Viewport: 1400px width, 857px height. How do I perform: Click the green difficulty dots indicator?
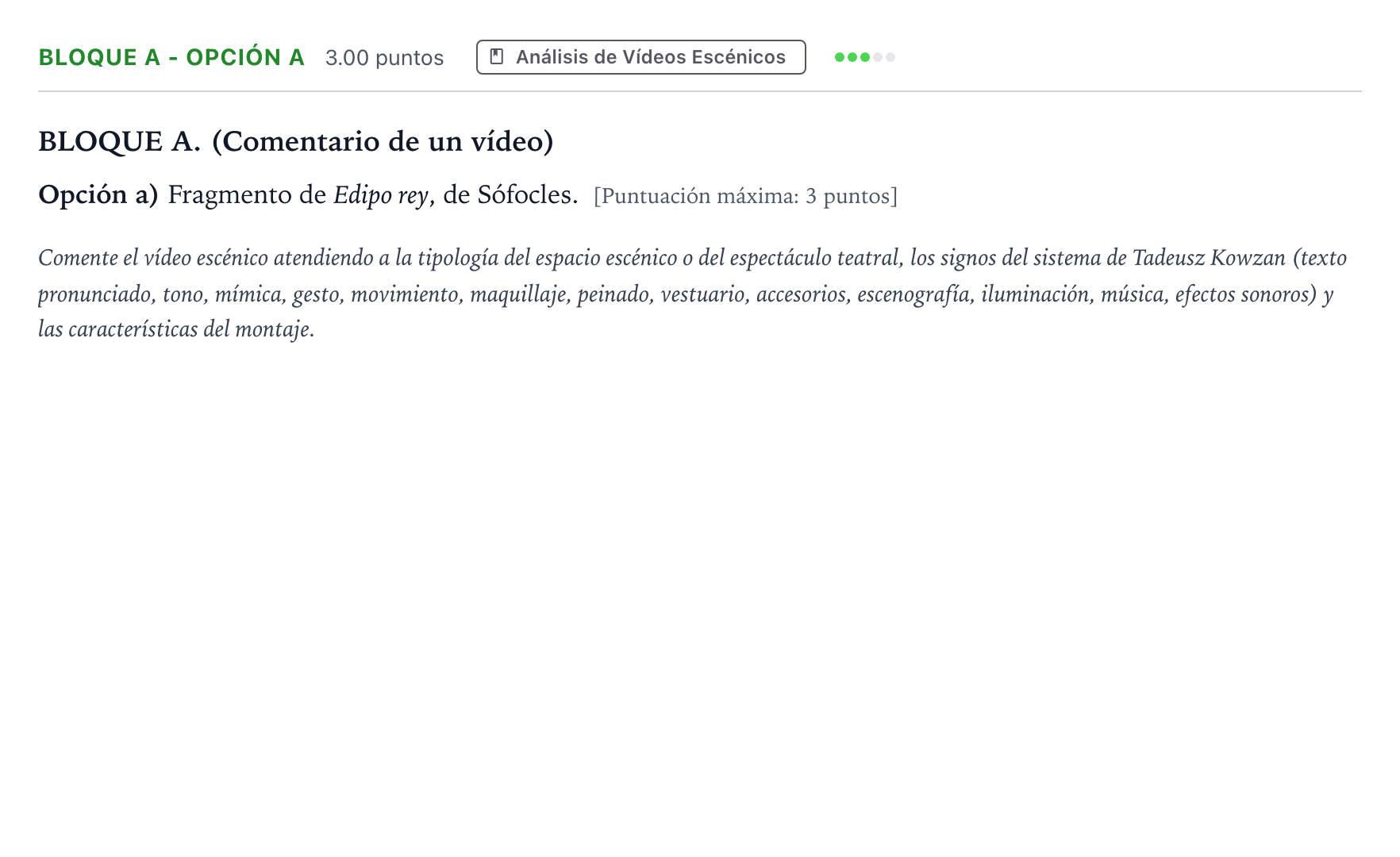[x=865, y=57]
